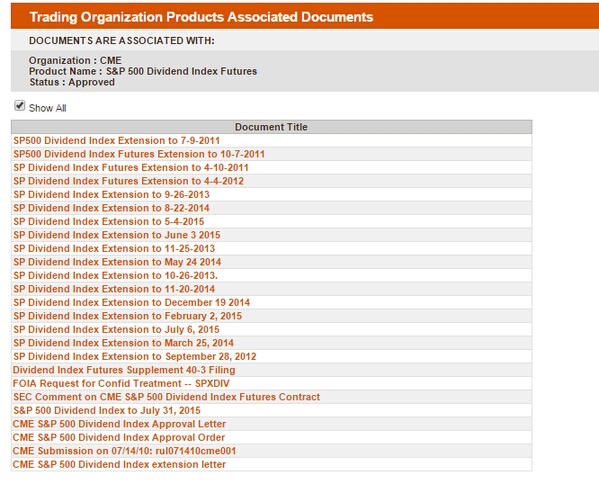Open SP Dividend Index Futures Extension to 4-10-2011

[x=131, y=167]
